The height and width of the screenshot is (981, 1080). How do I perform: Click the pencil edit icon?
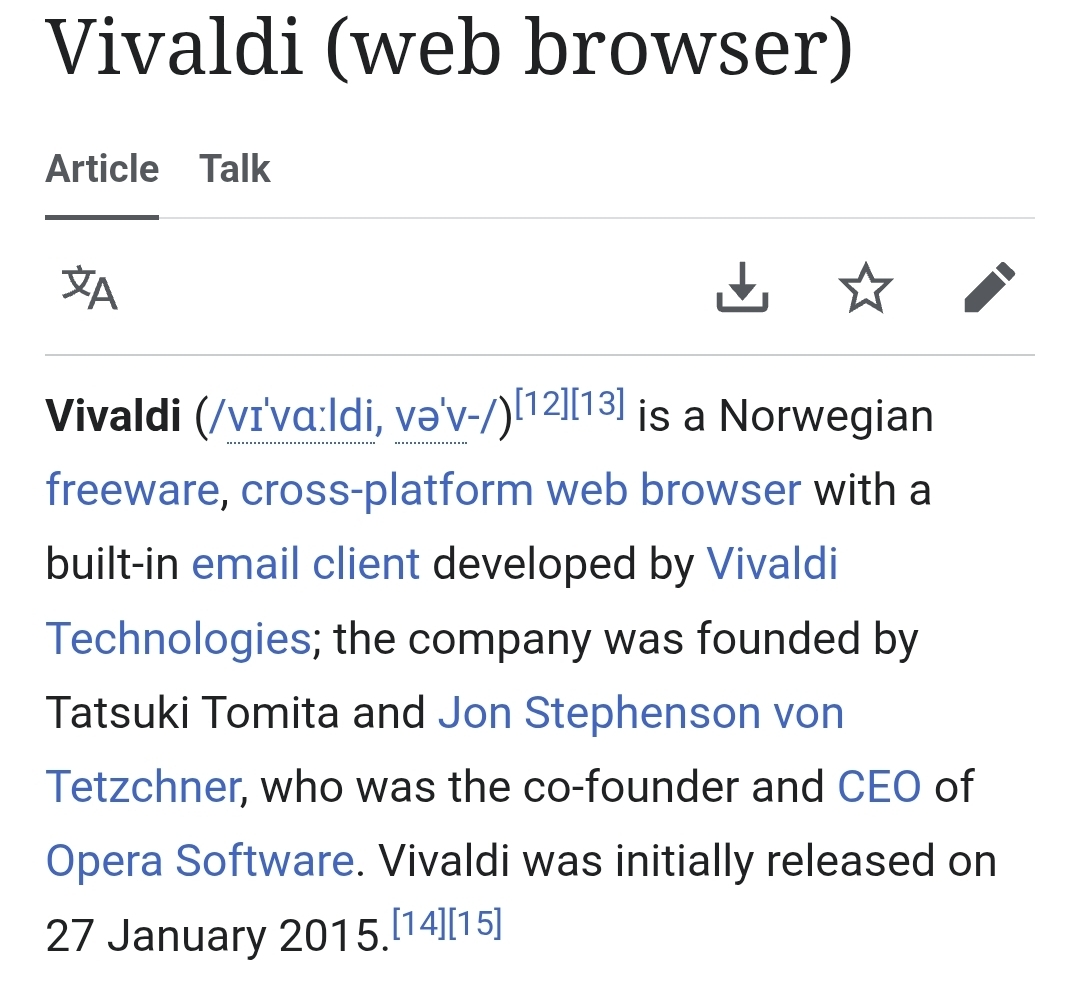(989, 288)
